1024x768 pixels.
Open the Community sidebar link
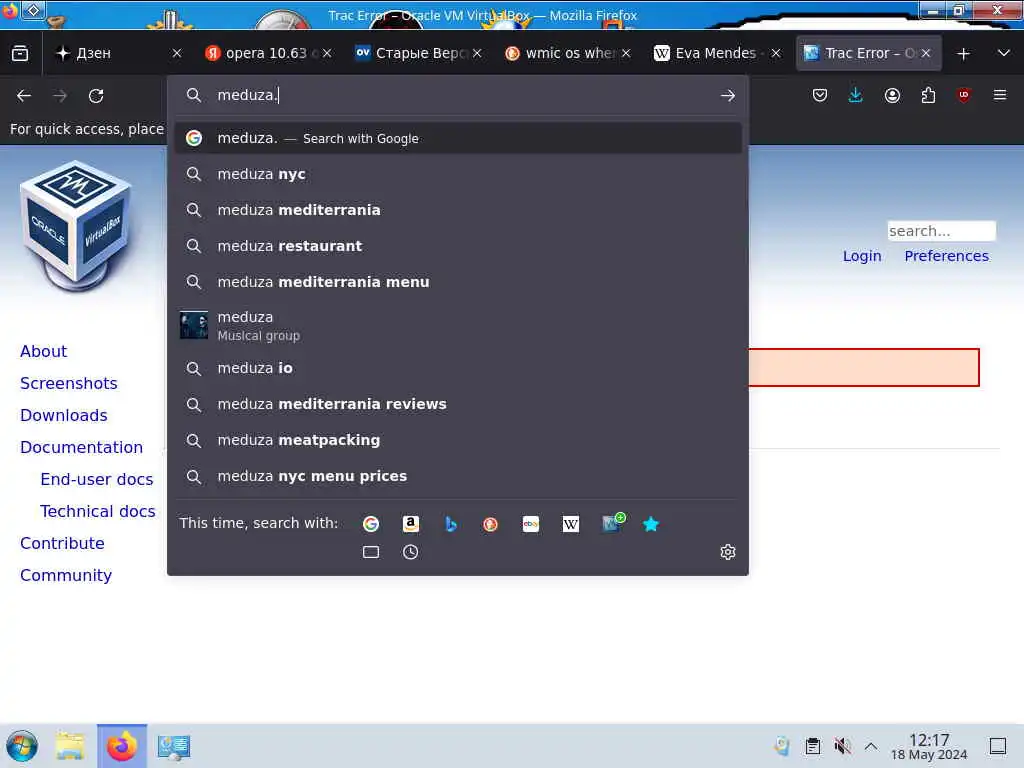point(65,575)
